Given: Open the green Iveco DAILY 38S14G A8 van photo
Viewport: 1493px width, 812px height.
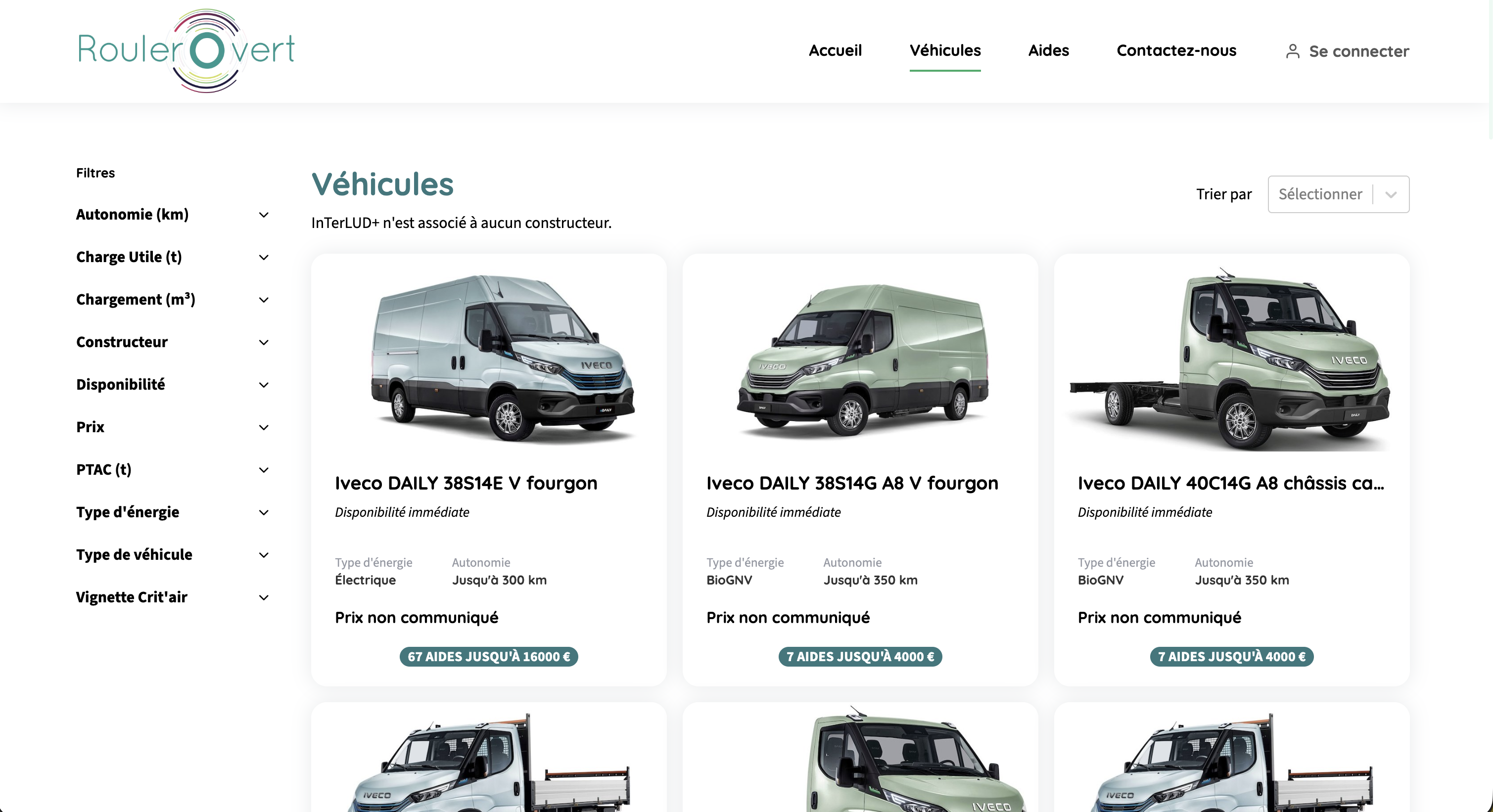Looking at the screenshot, I should coord(862,359).
